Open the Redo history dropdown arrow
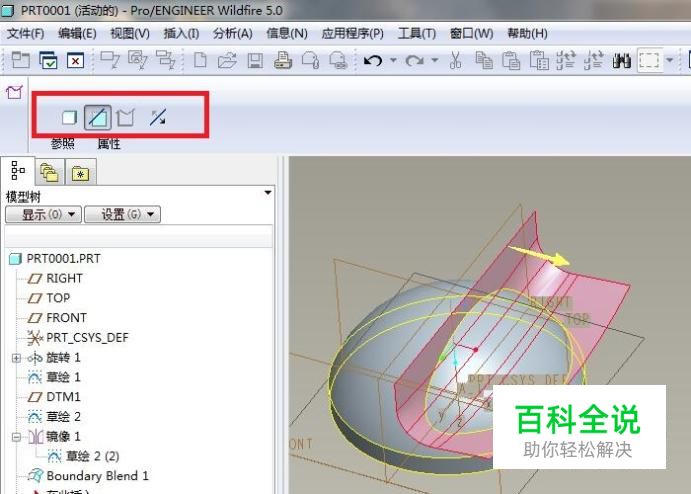The width and height of the screenshot is (691, 494). pos(435,60)
